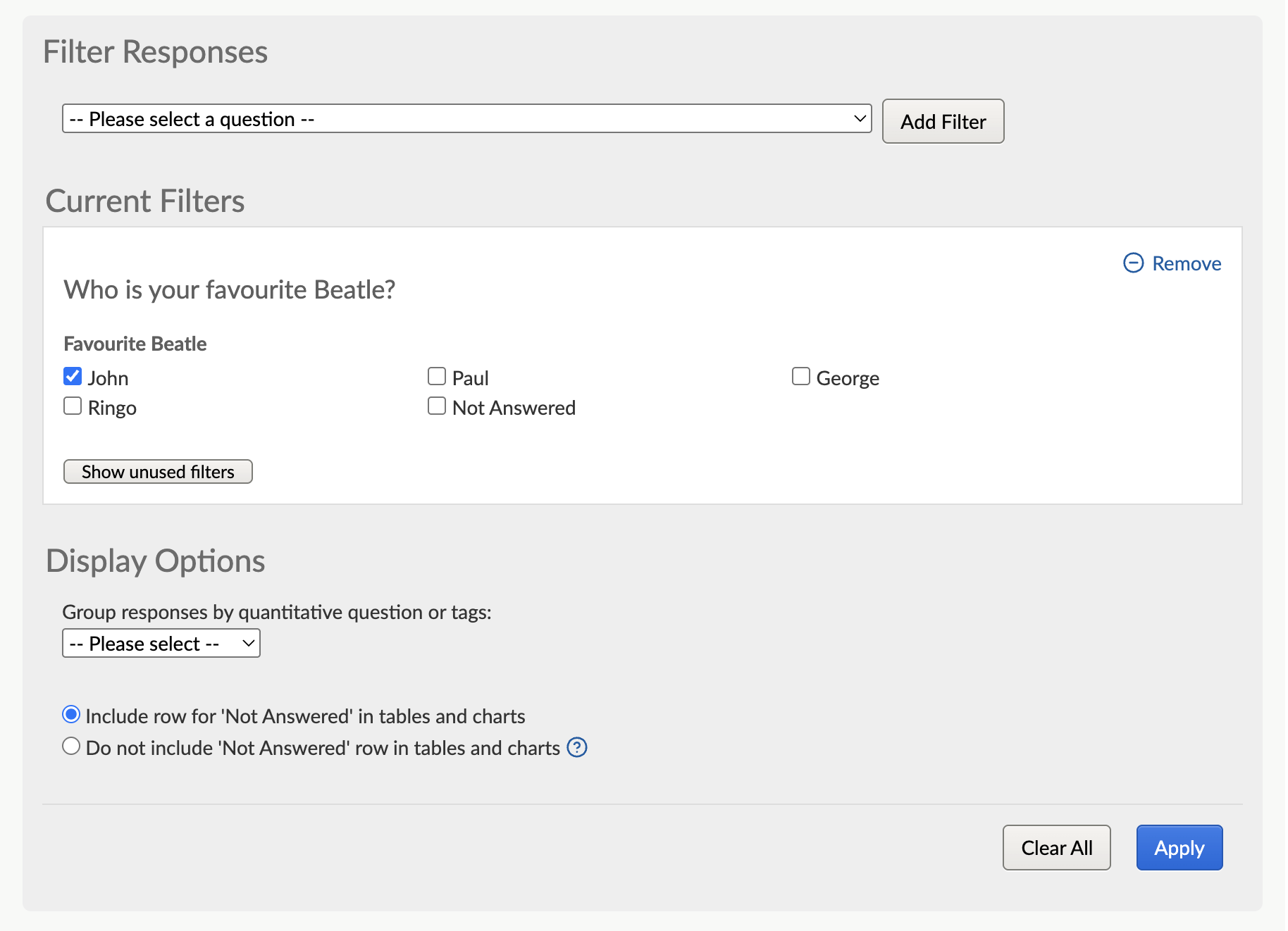Select the Ringo checkbox

tap(73, 406)
